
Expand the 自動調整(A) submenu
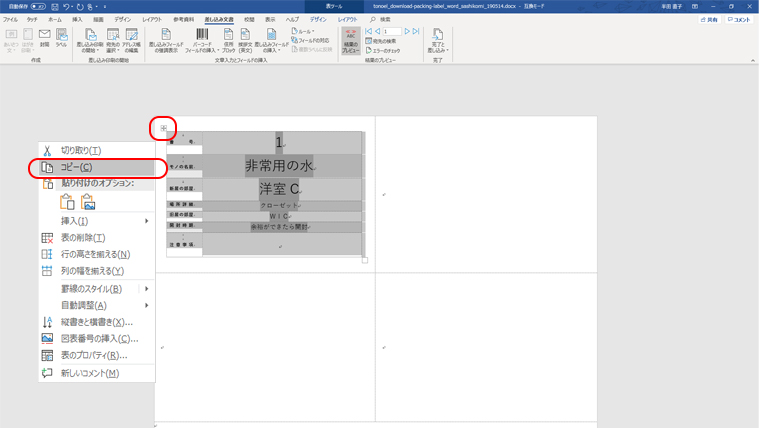point(146,306)
